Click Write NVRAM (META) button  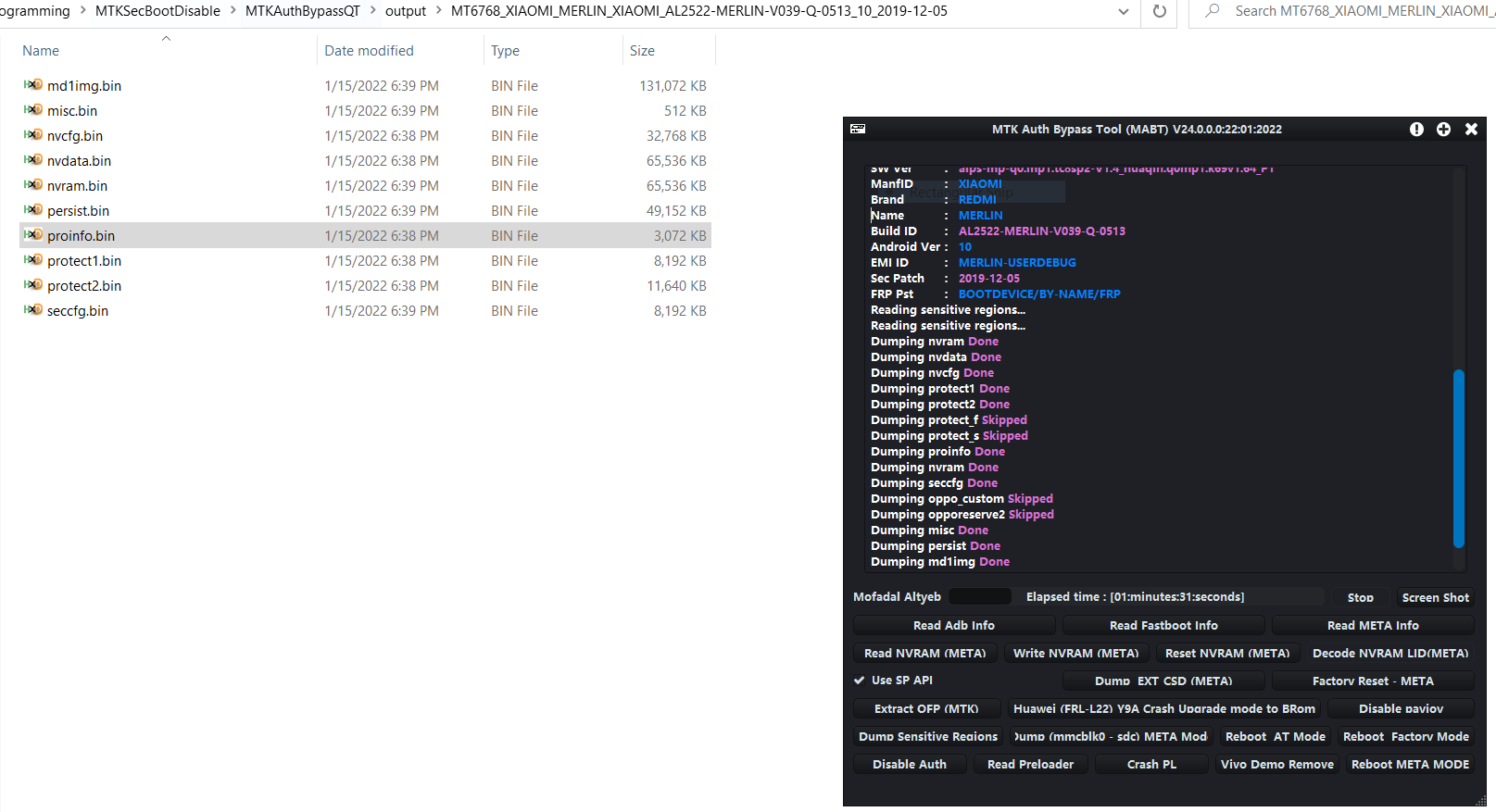pos(1076,654)
